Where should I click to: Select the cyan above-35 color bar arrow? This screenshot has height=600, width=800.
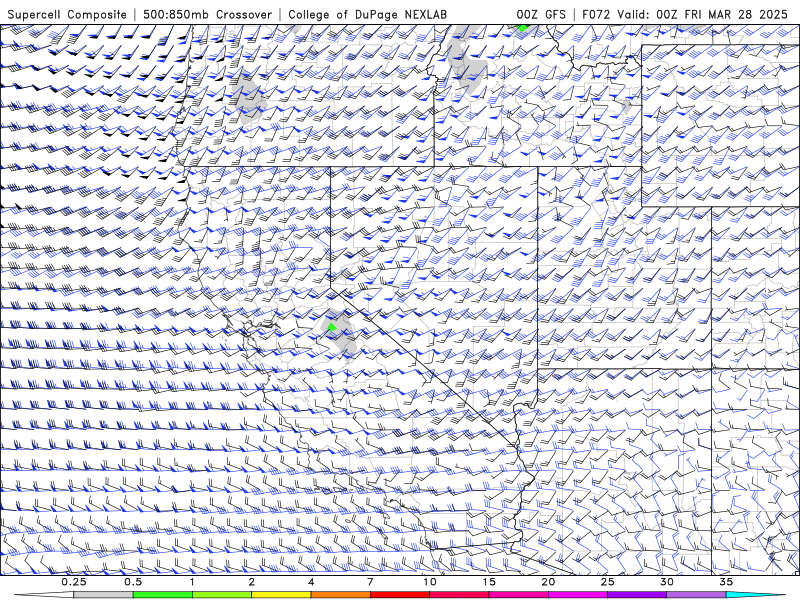[x=755, y=595]
